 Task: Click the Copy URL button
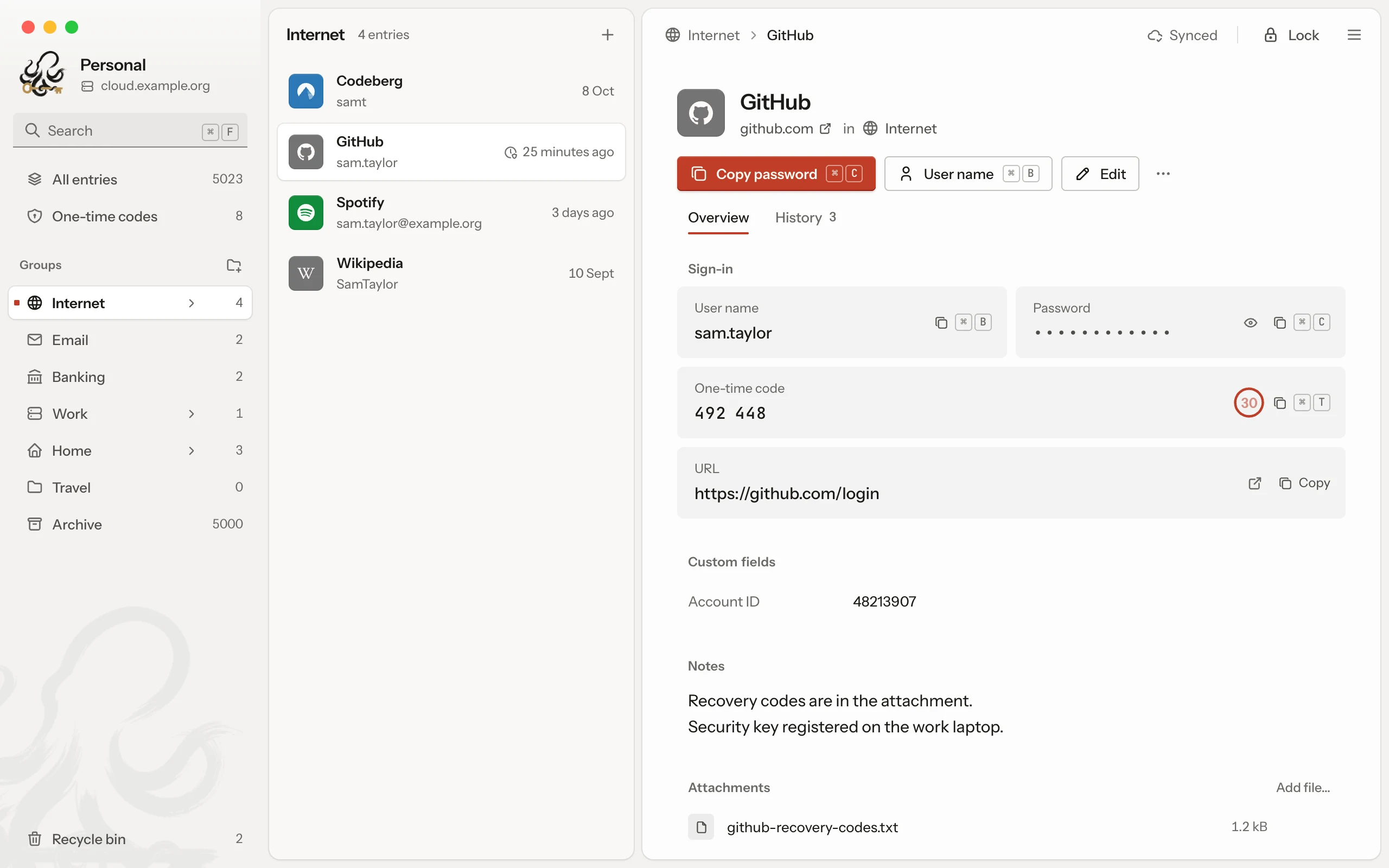(1304, 483)
